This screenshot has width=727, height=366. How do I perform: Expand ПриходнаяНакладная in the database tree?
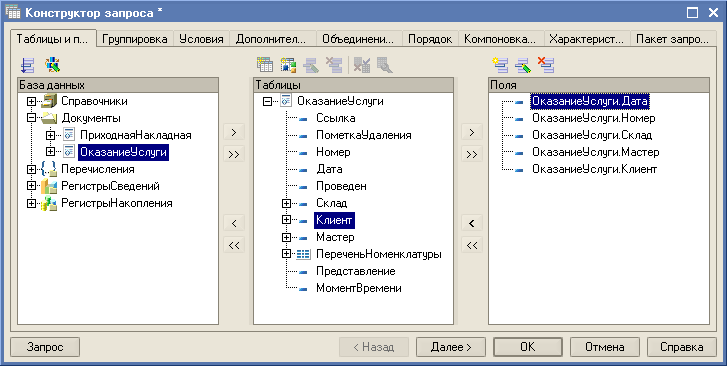pyautogui.click(x=51, y=135)
